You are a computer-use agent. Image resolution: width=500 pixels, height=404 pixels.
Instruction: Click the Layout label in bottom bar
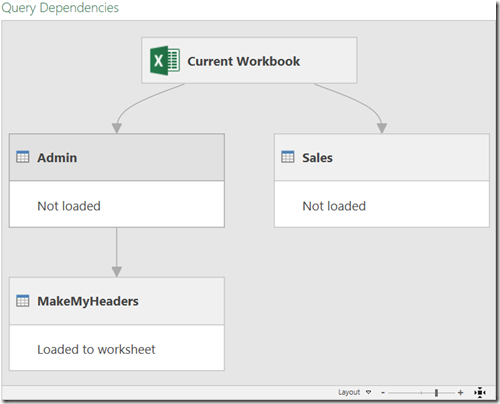(349, 392)
